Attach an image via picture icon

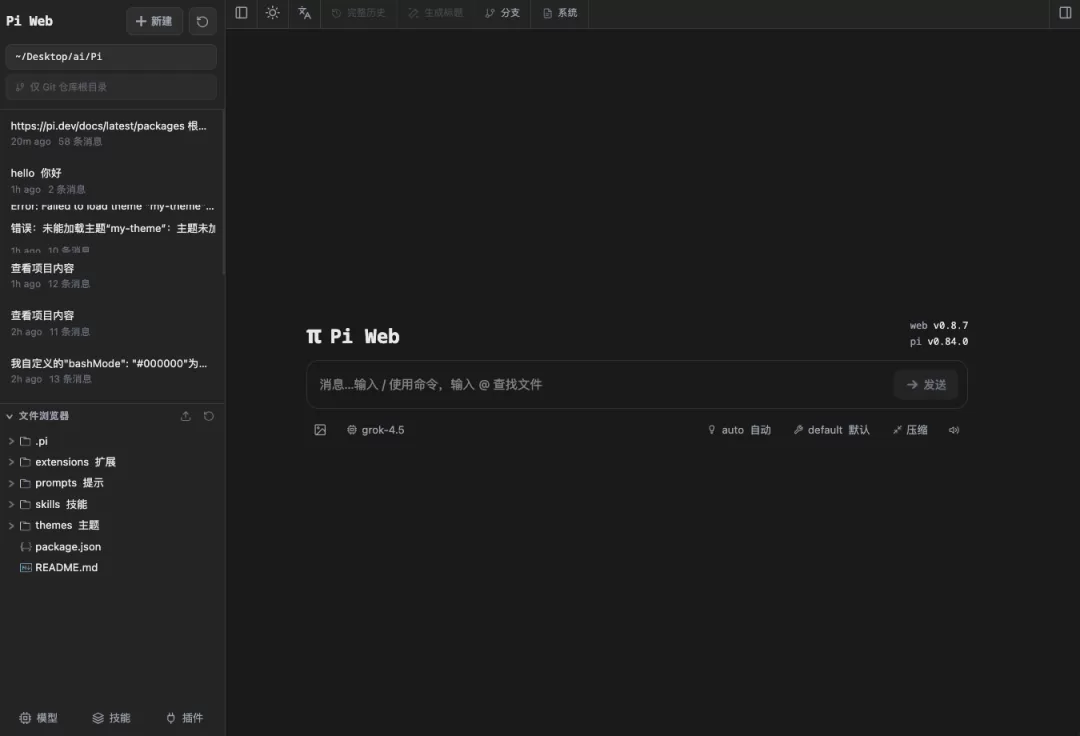coord(320,430)
